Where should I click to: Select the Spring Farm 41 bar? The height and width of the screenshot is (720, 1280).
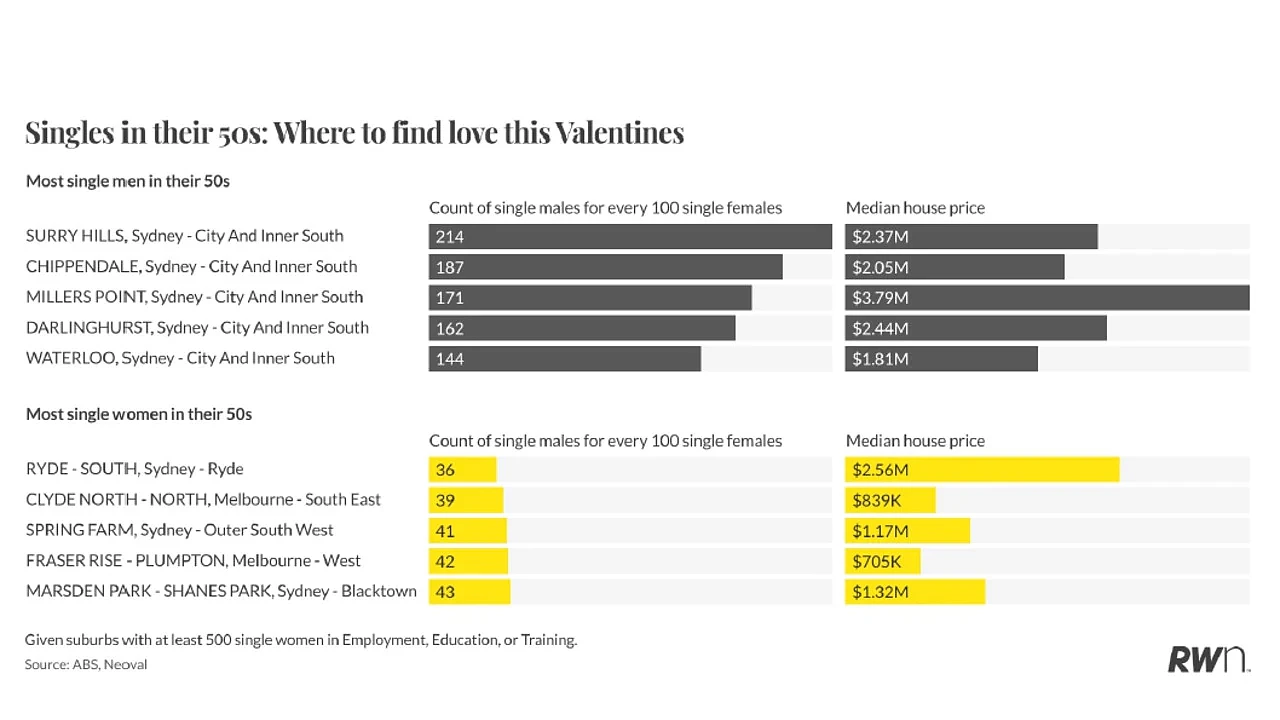[x=468, y=530]
